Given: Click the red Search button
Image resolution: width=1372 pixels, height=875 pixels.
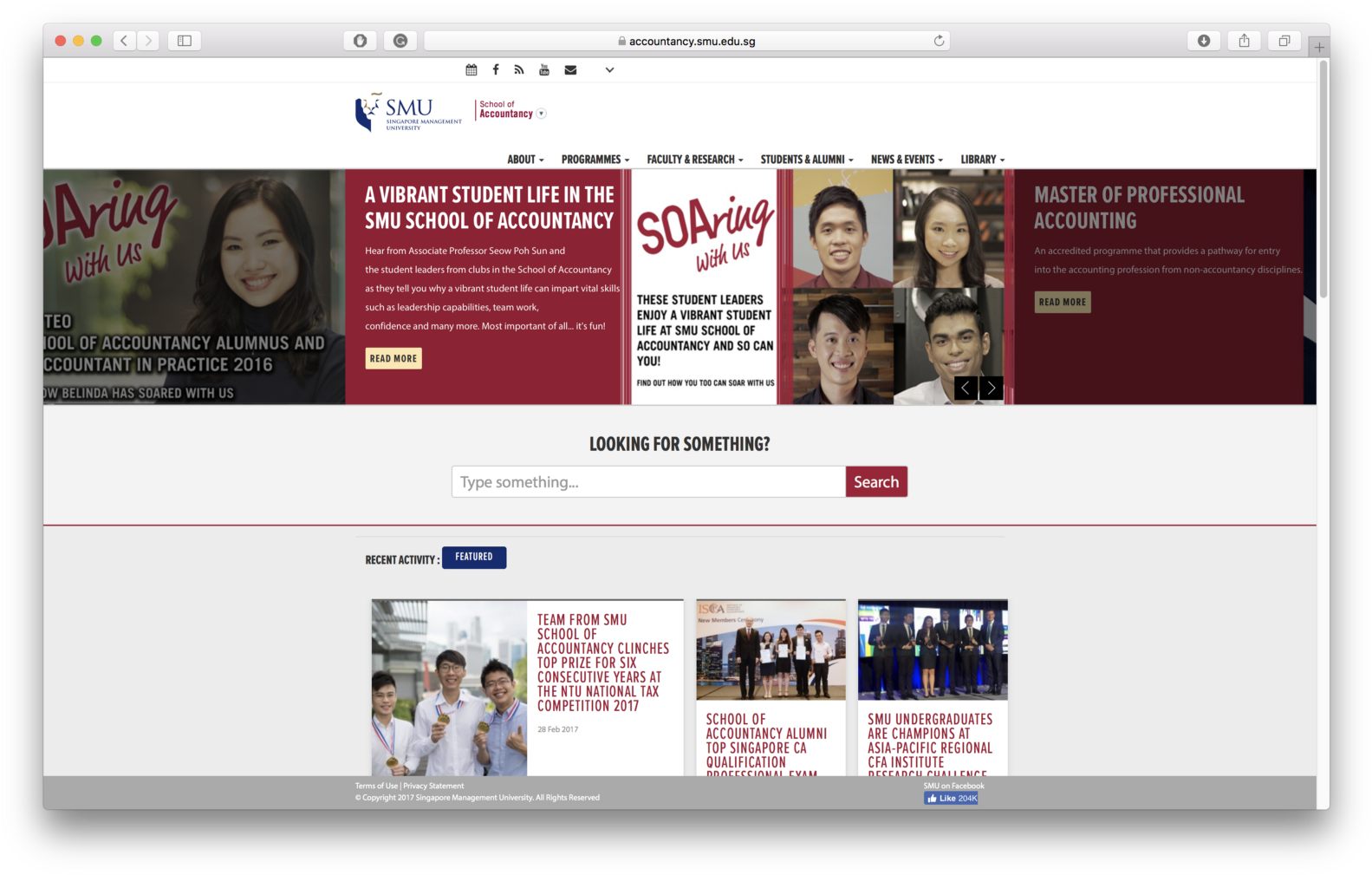Looking at the screenshot, I should pos(876,482).
